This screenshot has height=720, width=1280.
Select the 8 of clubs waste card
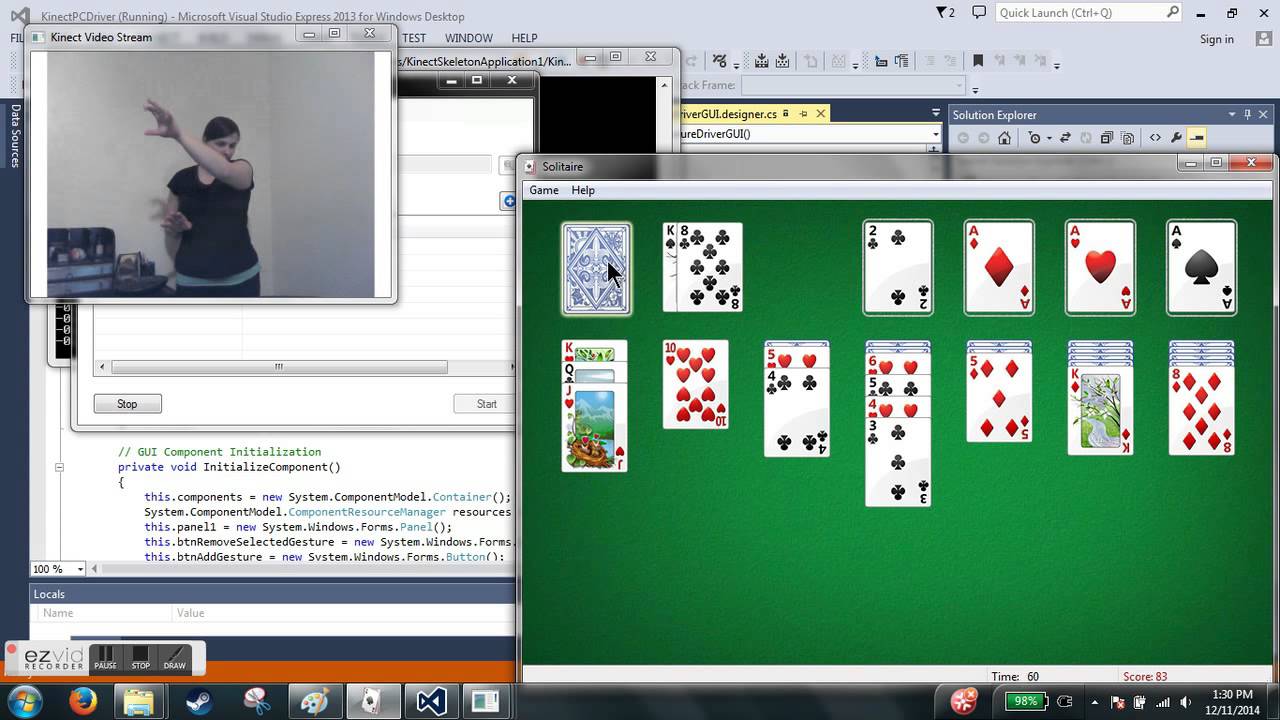710,268
